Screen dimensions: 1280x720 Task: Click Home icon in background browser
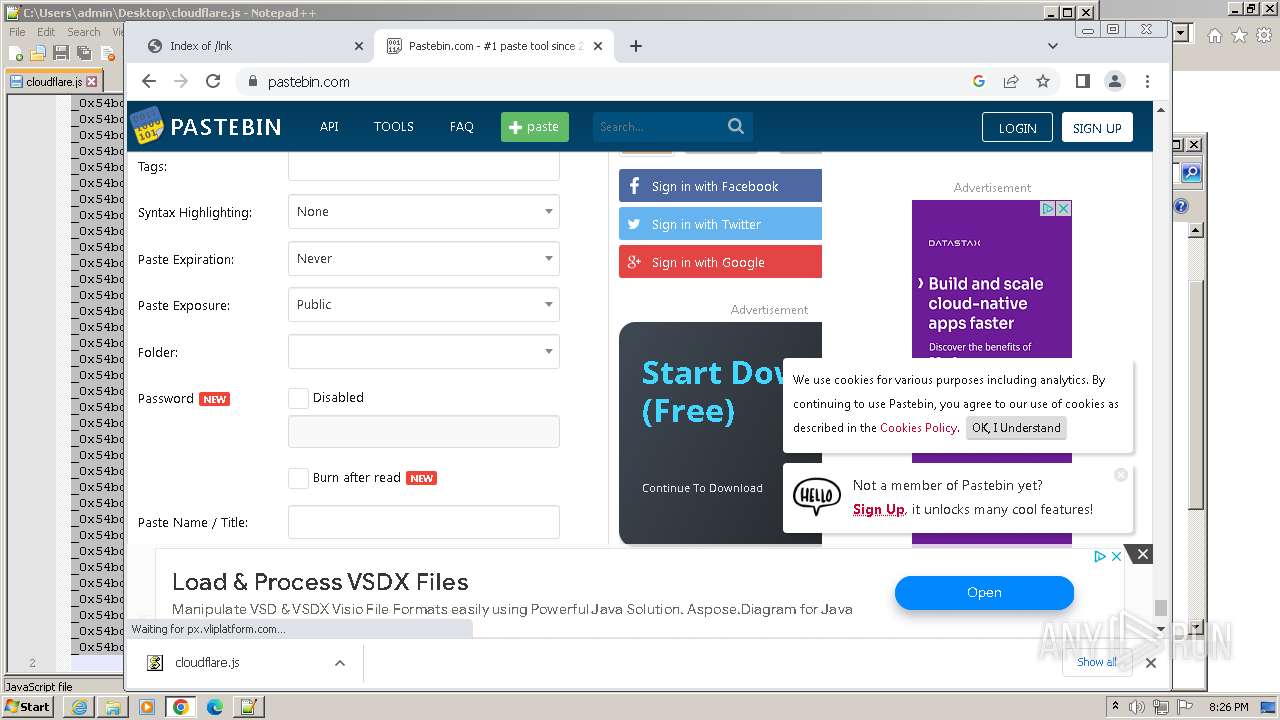(x=1215, y=35)
